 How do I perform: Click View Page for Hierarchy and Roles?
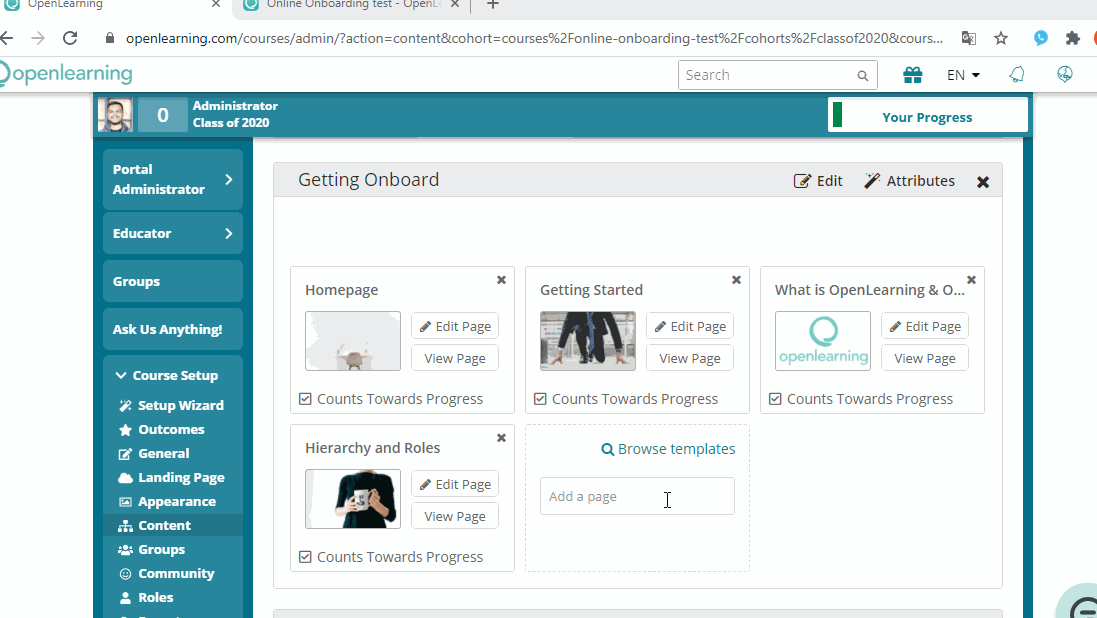click(x=455, y=517)
